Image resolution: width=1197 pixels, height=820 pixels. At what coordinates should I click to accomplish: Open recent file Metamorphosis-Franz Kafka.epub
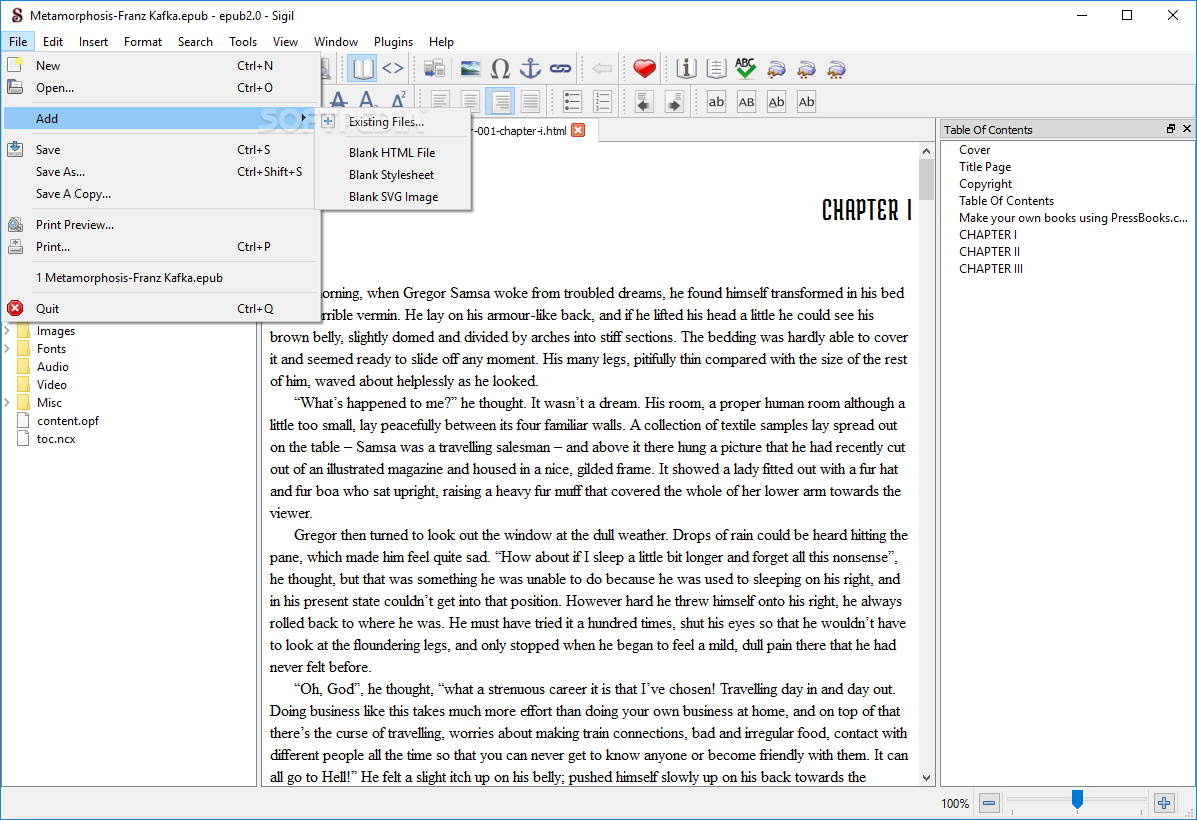click(x=160, y=278)
